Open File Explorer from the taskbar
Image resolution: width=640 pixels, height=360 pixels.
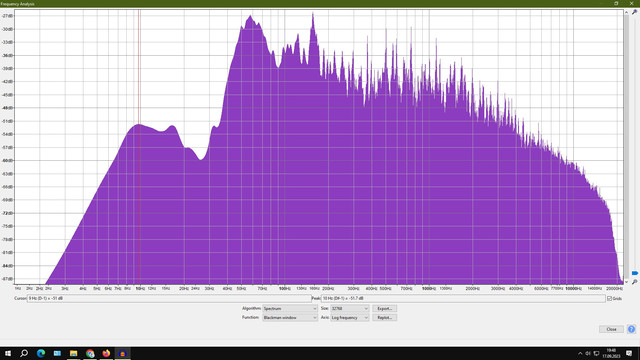tap(73, 353)
